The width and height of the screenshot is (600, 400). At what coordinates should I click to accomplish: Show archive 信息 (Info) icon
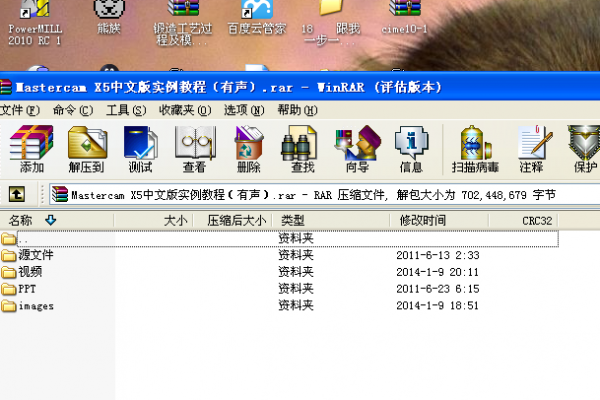411,149
